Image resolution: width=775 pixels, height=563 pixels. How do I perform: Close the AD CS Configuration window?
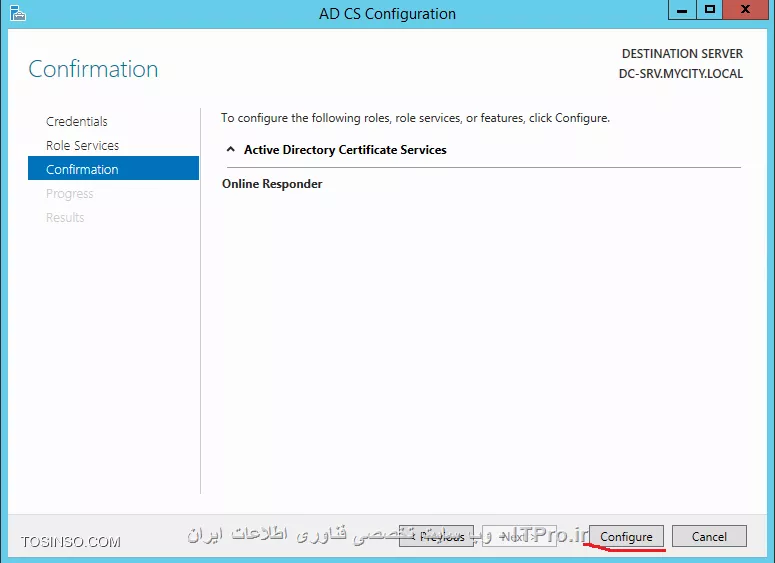coord(746,10)
